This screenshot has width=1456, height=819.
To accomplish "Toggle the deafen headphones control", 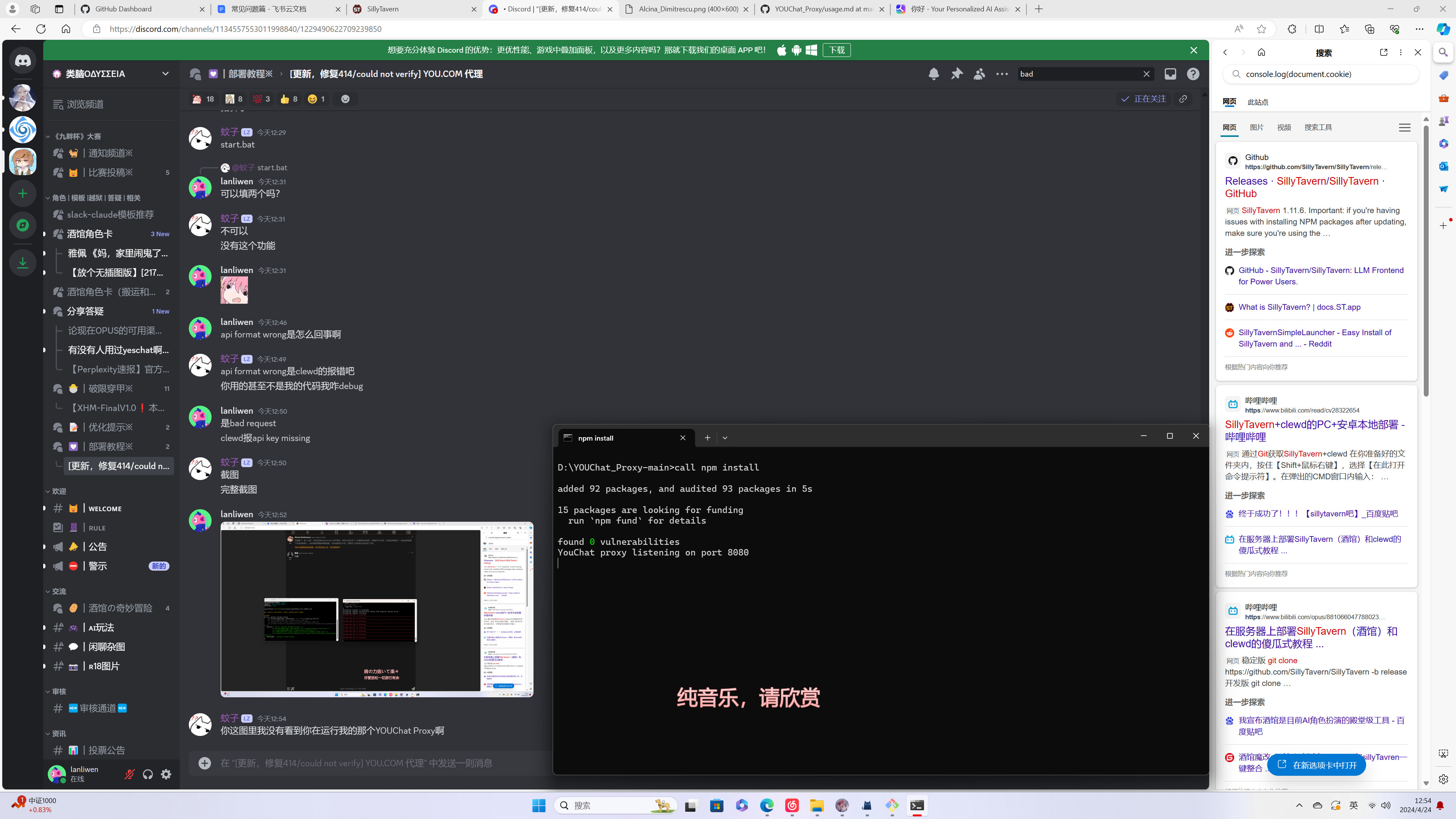I will click(x=147, y=774).
